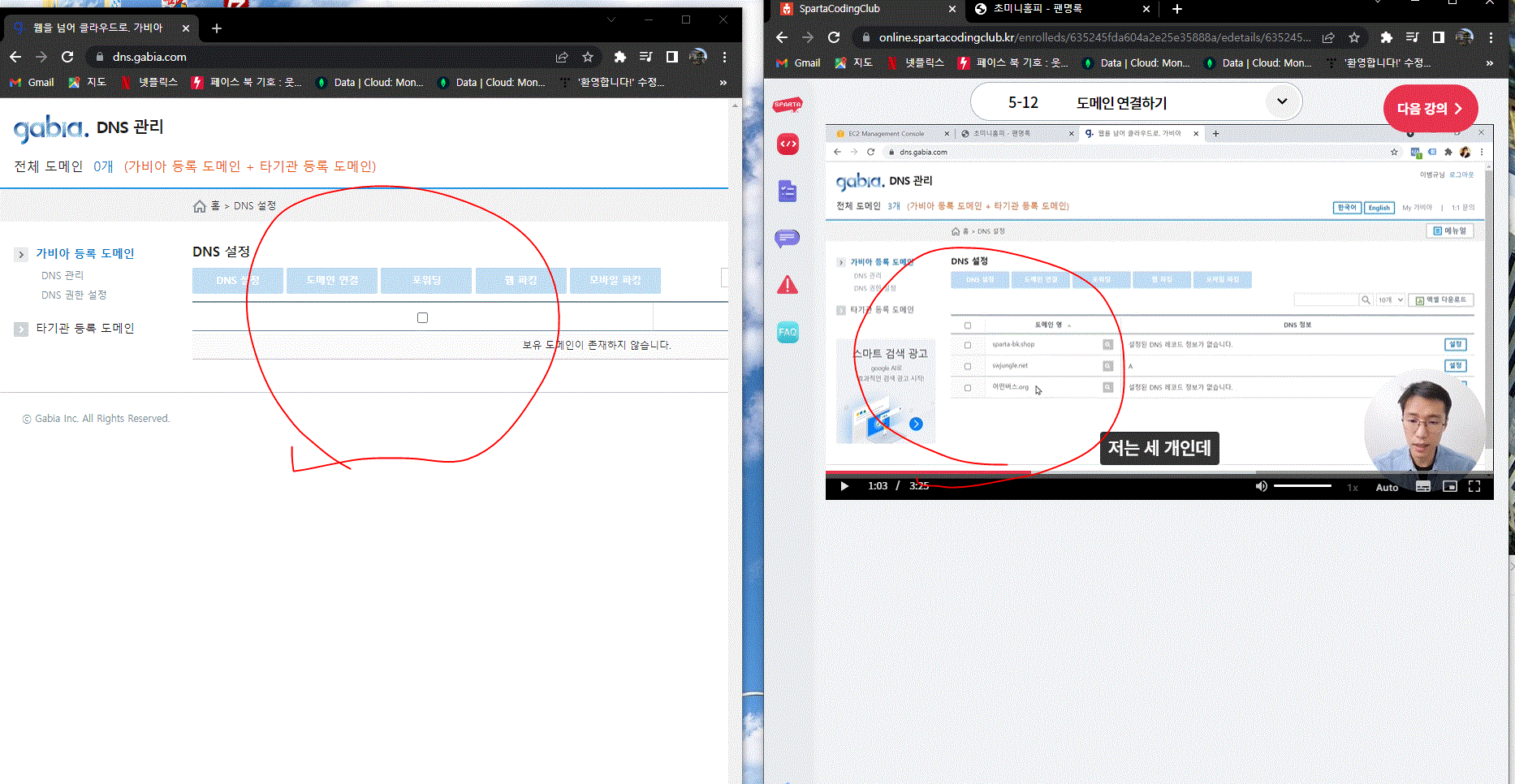Screen dimensions: 1515x784
Task: Open the Chrome menu in the Sparta window
Action: point(1491,37)
